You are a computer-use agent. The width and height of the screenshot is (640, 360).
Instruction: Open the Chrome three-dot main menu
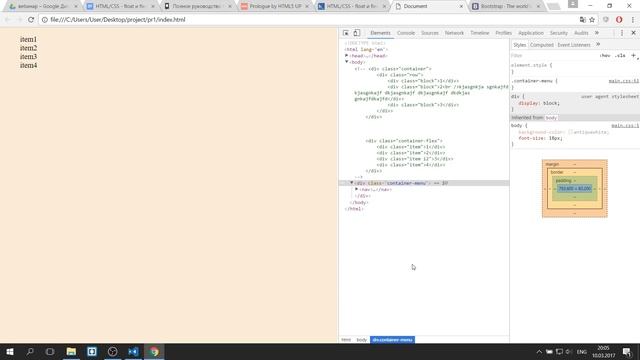[x=633, y=20]
